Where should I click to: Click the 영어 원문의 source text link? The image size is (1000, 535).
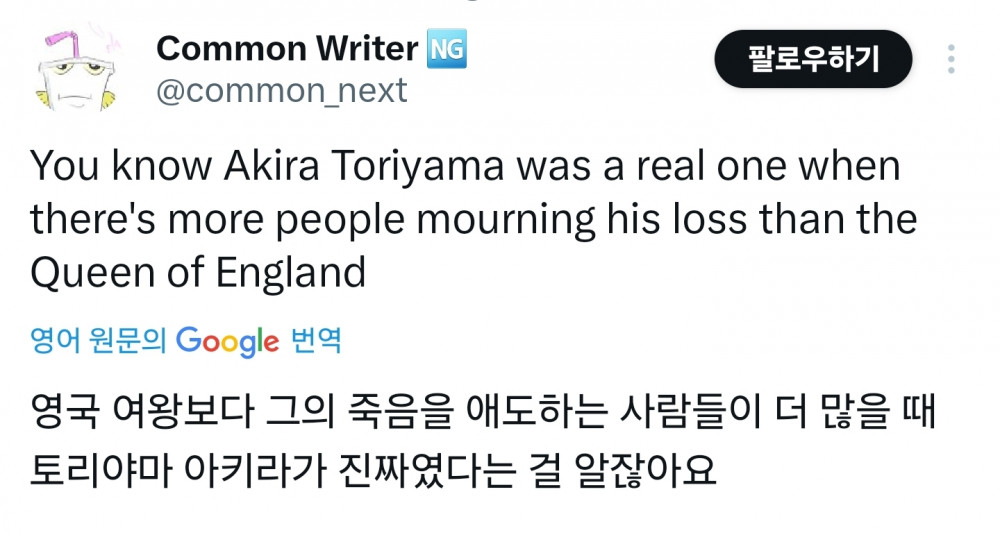(x=98, y=341)
